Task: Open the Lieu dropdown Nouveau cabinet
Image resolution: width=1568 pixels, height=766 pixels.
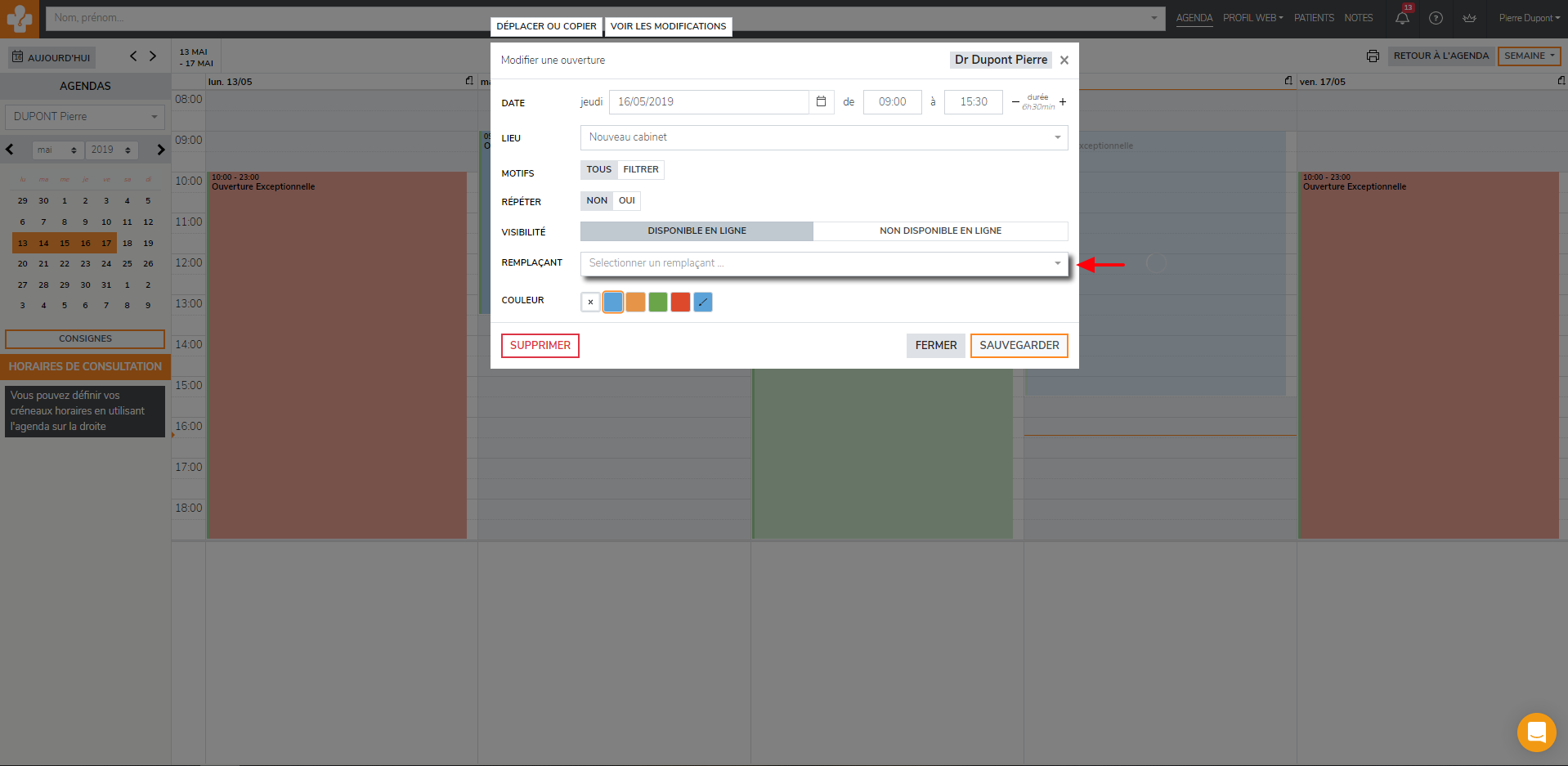Action: (824, 137)
